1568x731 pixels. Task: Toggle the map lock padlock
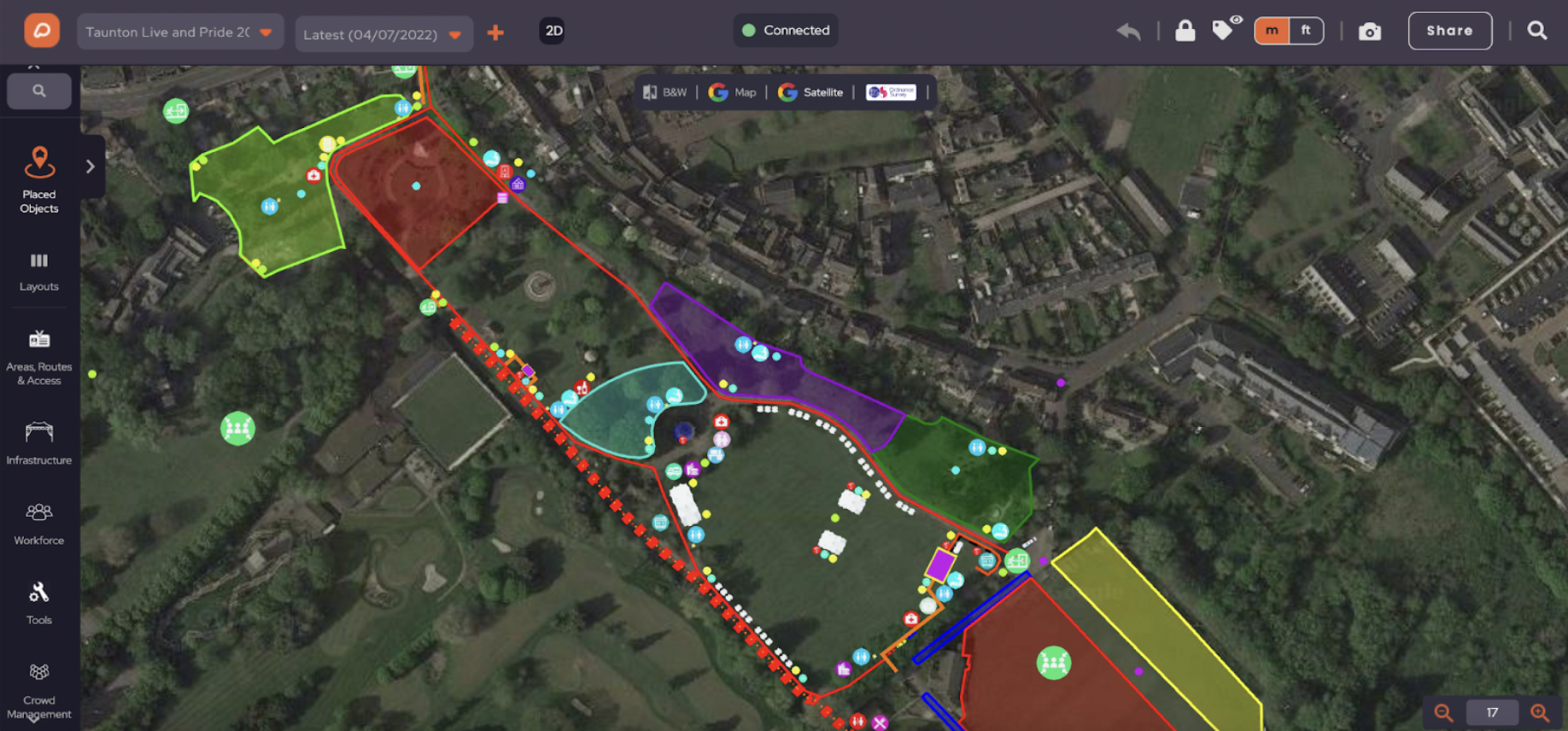(x=1185, y=31)
